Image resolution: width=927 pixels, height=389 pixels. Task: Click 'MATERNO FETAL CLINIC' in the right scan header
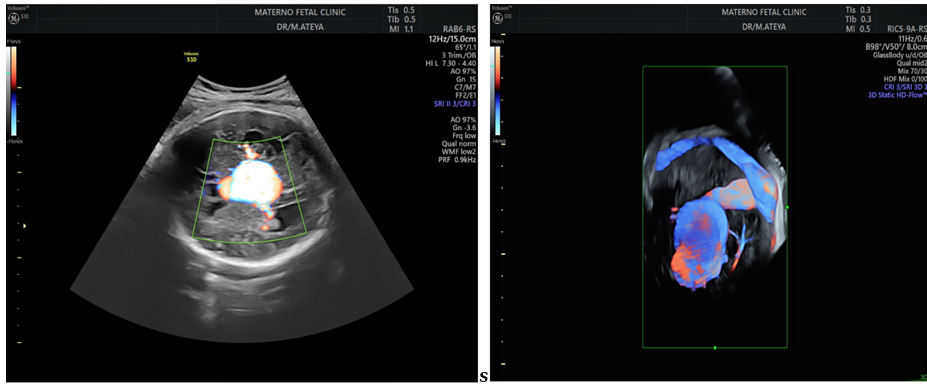tap(763, 12)
